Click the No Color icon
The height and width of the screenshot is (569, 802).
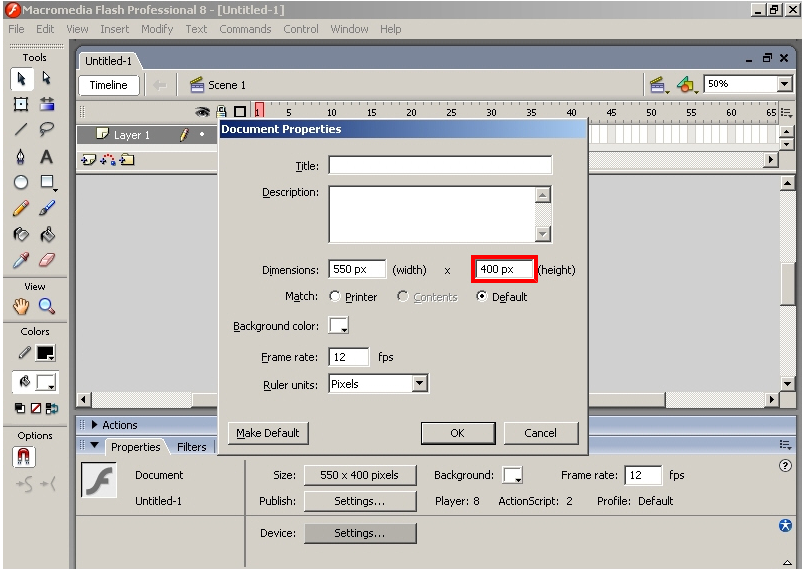pos(36,408)
